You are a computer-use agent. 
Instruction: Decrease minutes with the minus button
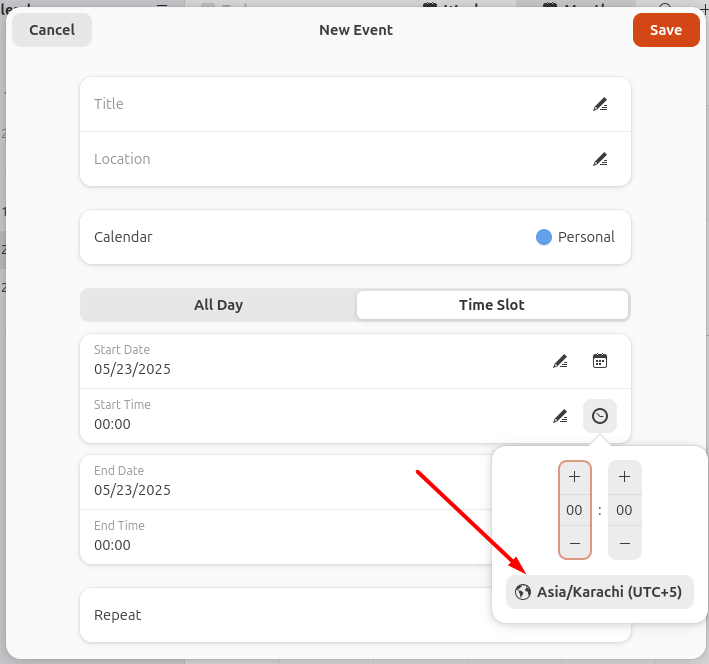click(624, 542)
